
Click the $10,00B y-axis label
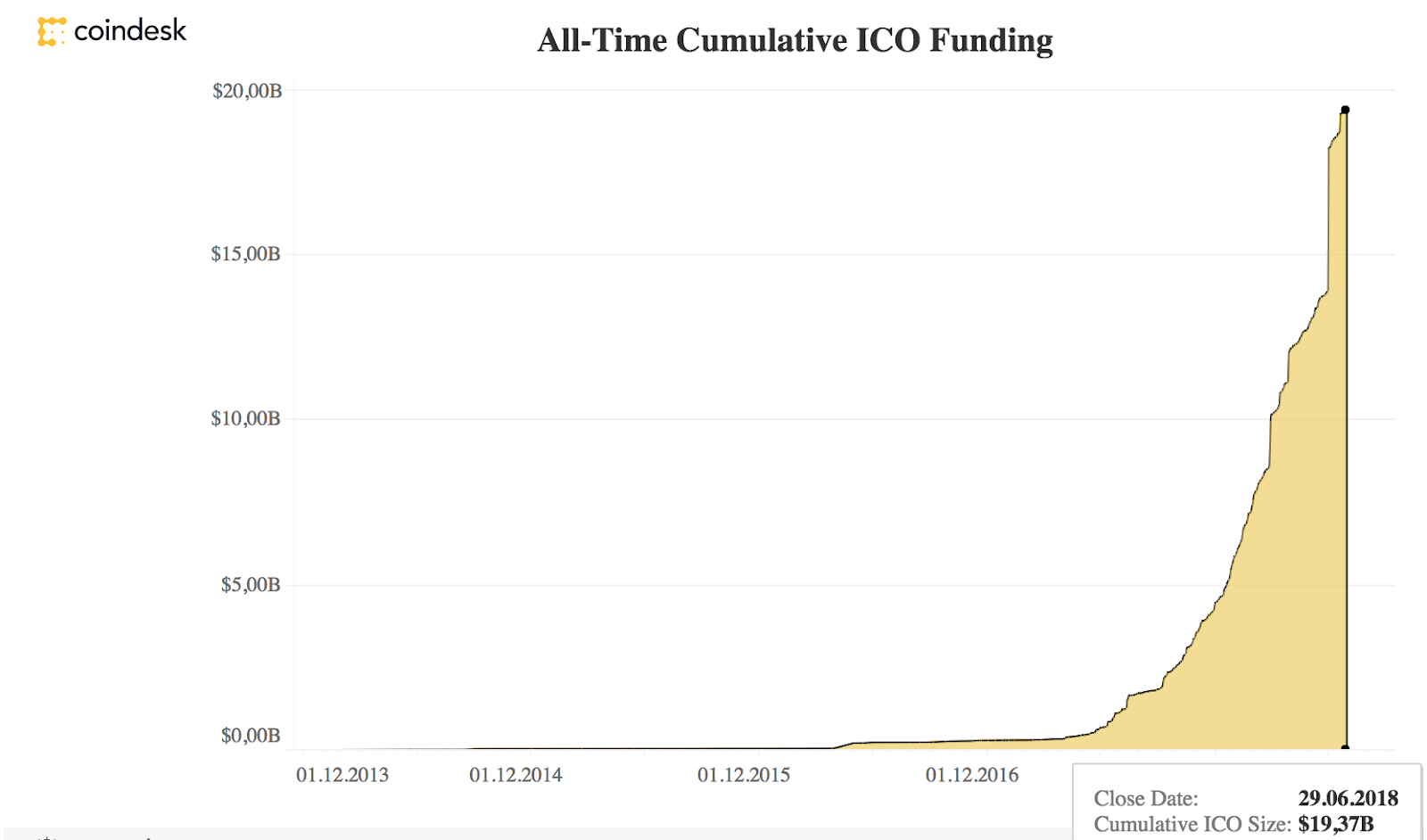pyautogui.click(x=245, y=418)
